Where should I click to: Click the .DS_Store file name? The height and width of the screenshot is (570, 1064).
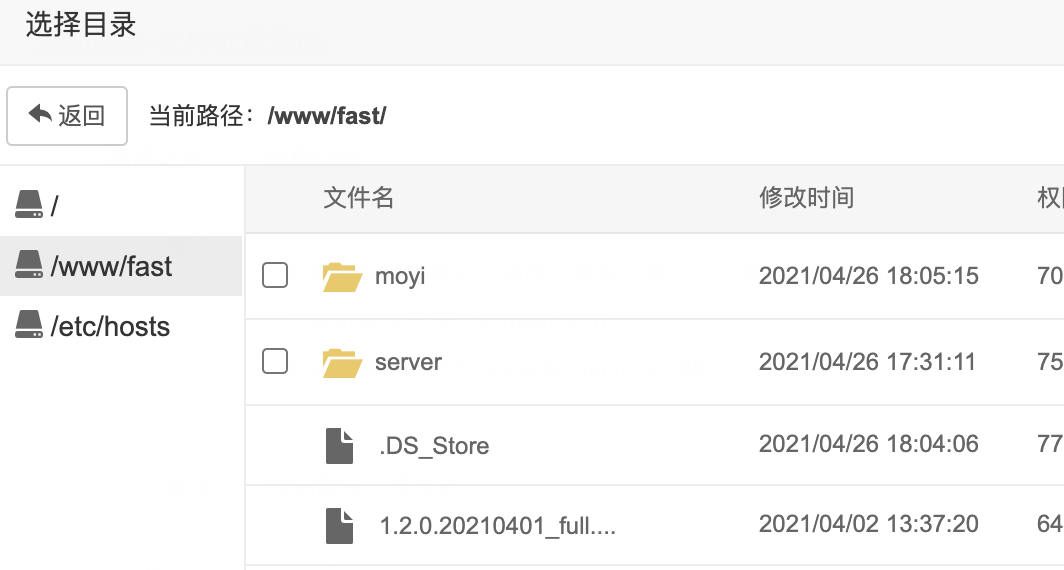tap(434, 446)
